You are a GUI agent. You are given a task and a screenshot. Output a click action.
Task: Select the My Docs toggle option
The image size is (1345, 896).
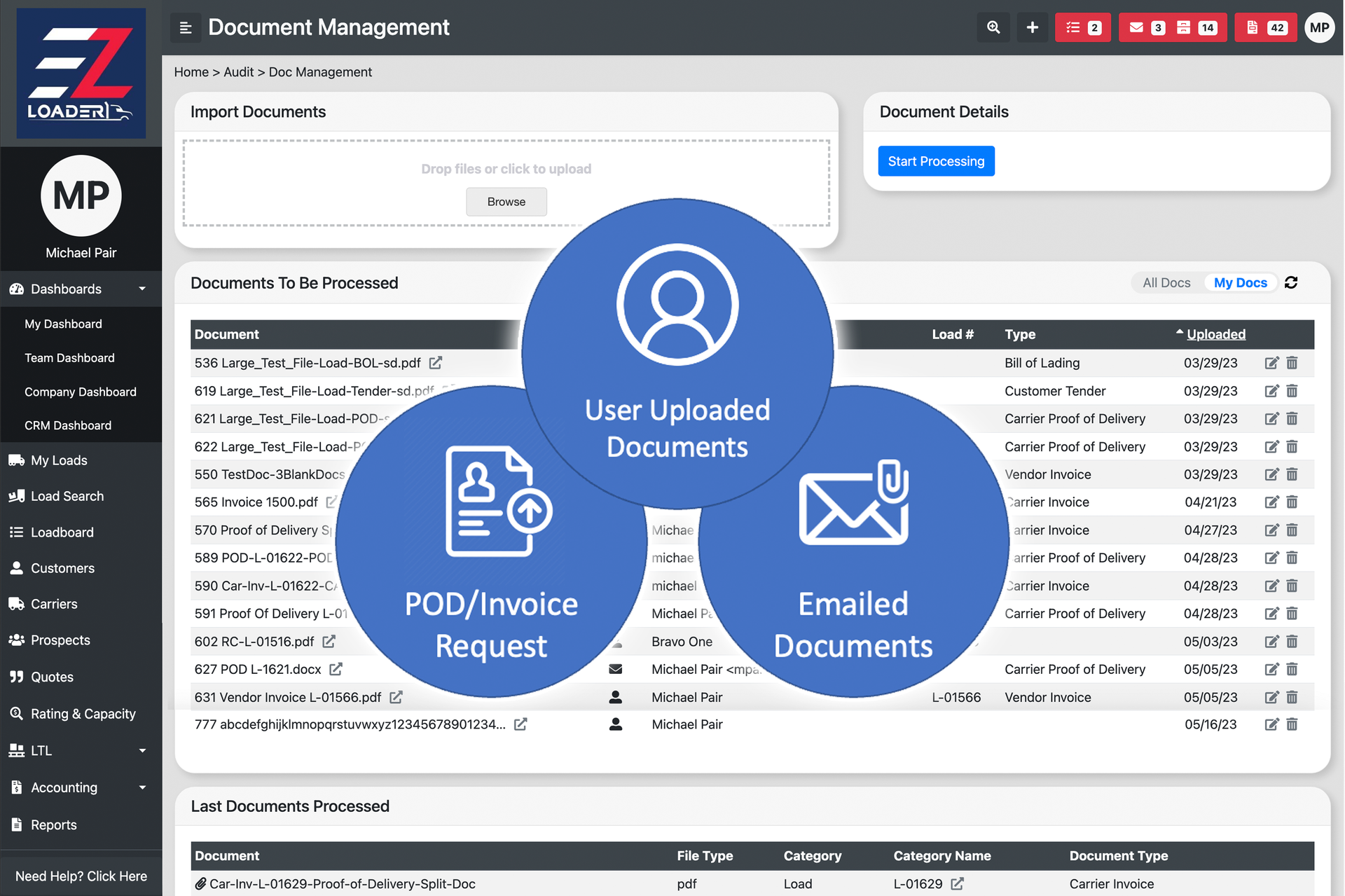(1240, 282)
